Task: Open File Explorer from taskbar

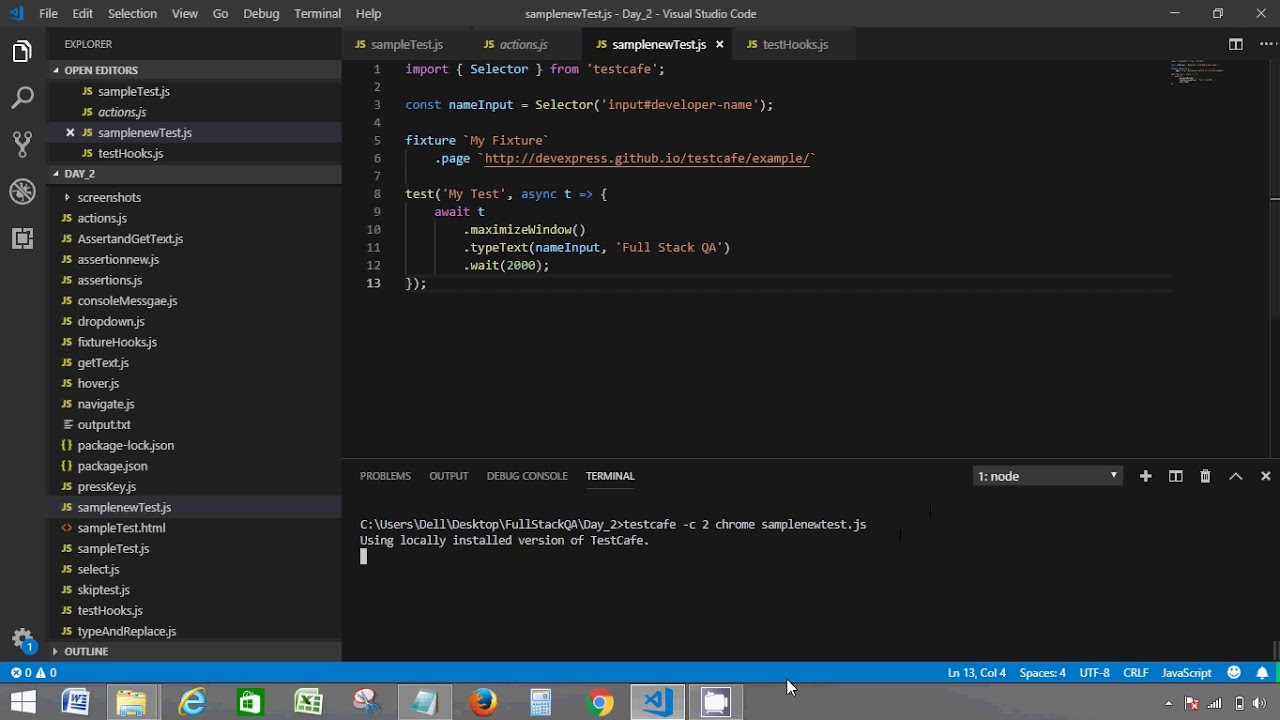Action: pyautogui.click(x=131, y=702)
